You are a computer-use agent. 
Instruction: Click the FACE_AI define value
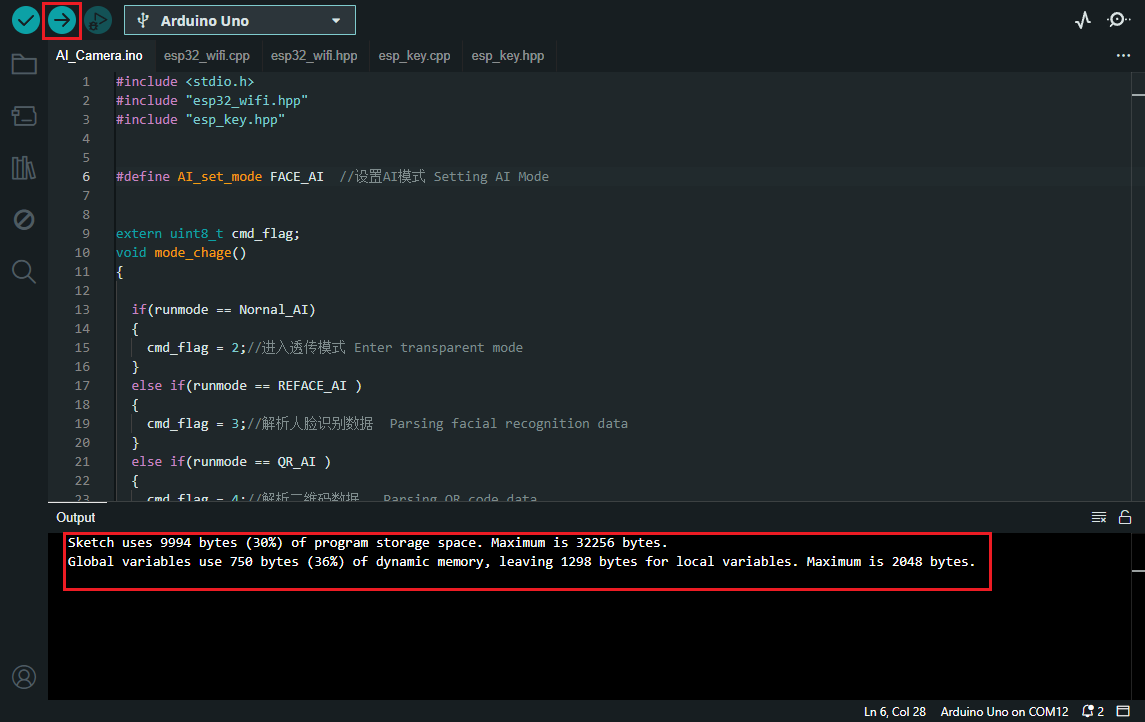pos(296,177)
